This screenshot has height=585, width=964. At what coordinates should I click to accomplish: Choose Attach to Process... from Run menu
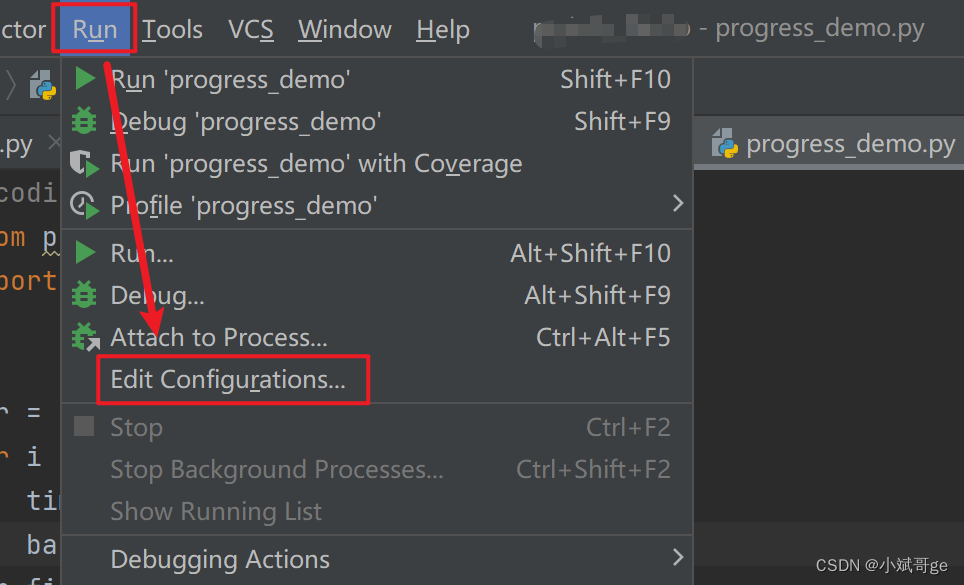pos(219,338)
